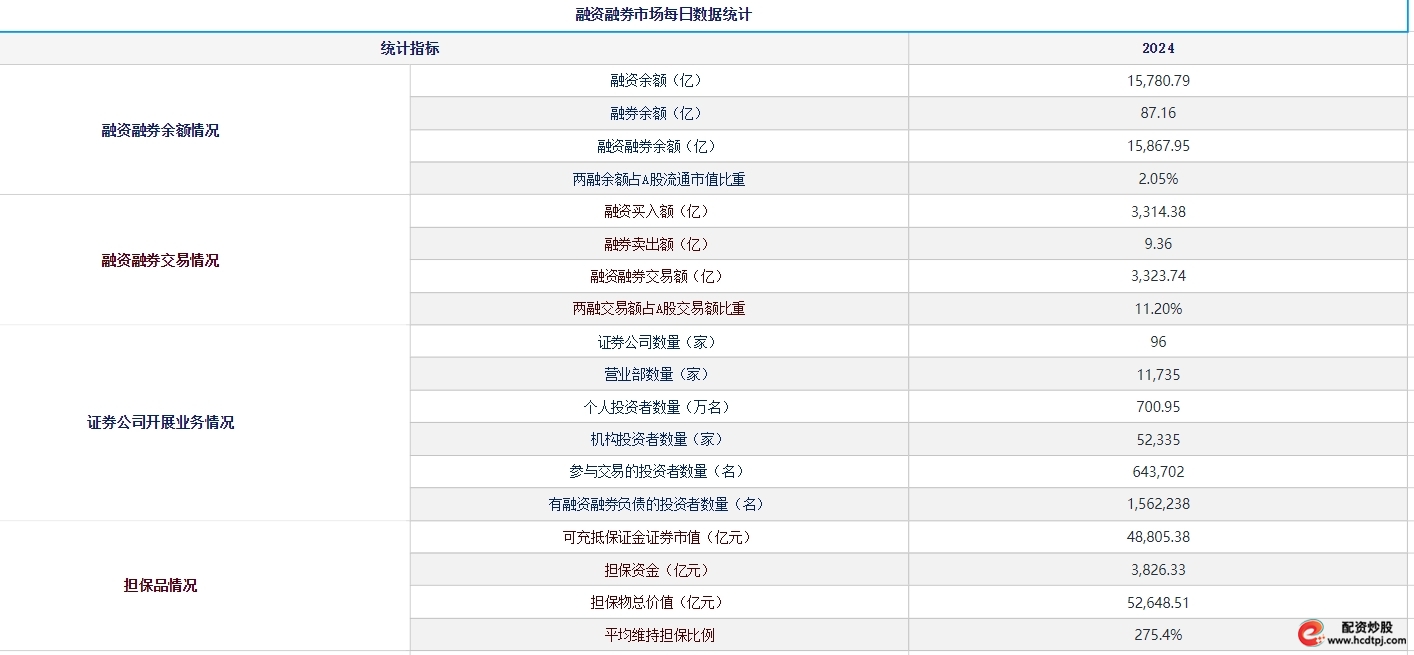Select the 有融资融券负债的投资者数量（名） label
1414x655 pixels.
(659, 504)
